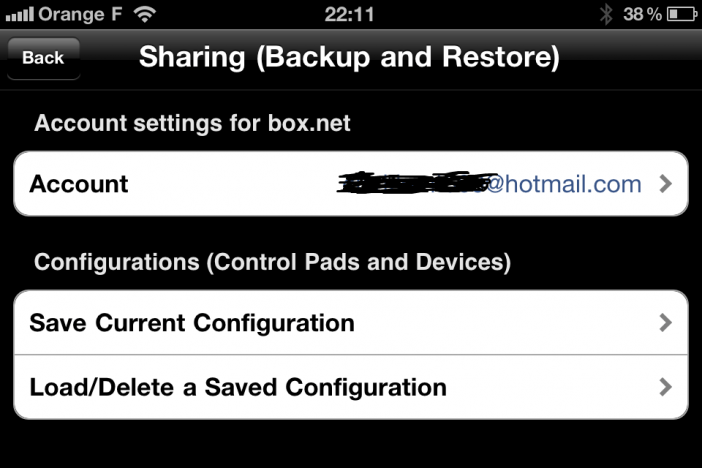Open Save Current Configuration
Screen dimensions: 702x468
[x=351, y=322]
